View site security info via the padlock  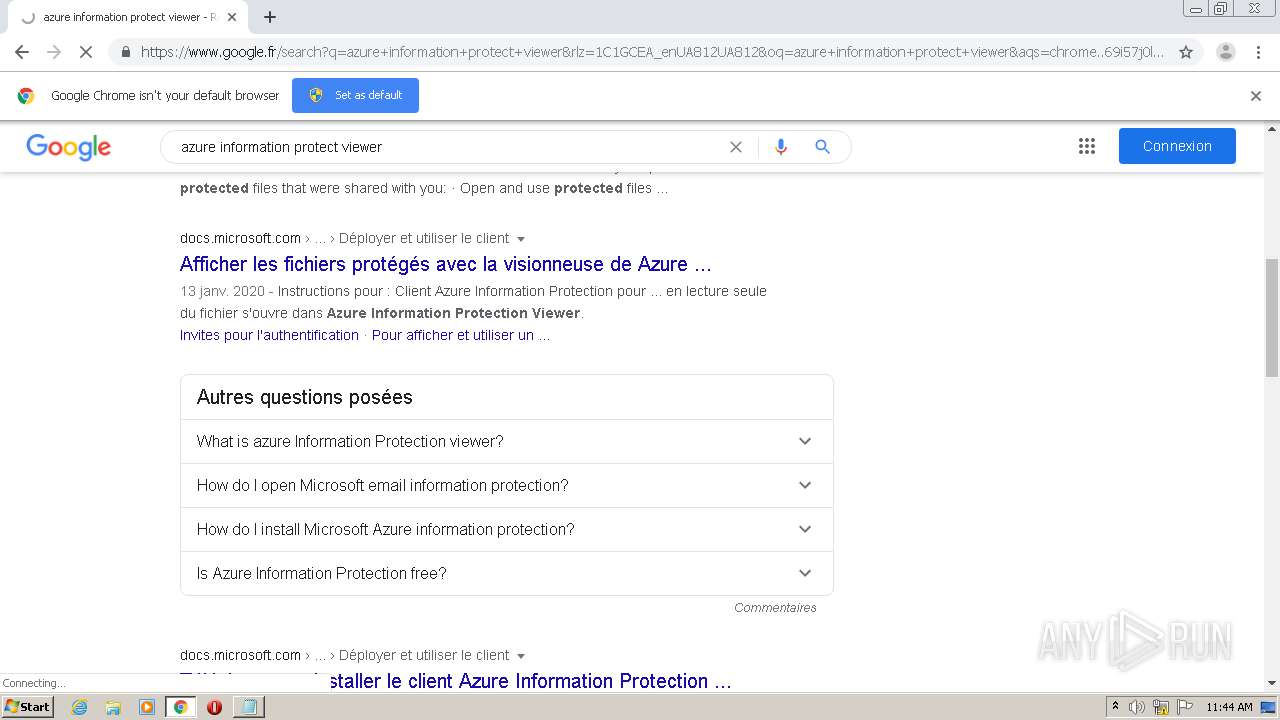coord(125,52)
